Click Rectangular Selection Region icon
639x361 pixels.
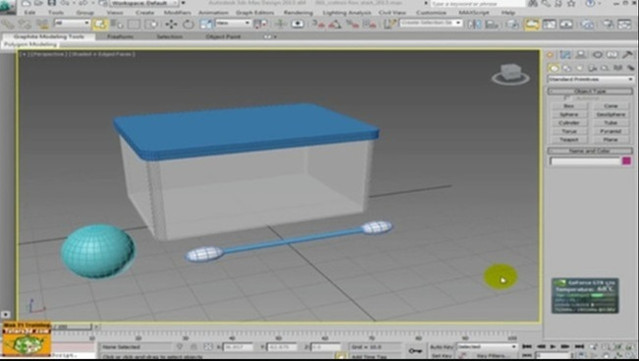tap(134, 24)
